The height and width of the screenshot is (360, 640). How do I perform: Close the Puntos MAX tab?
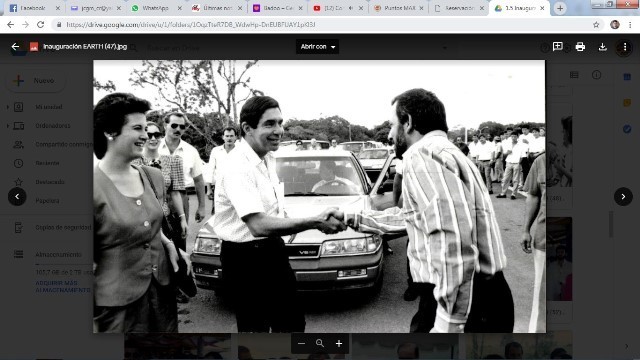pos(421,8)
